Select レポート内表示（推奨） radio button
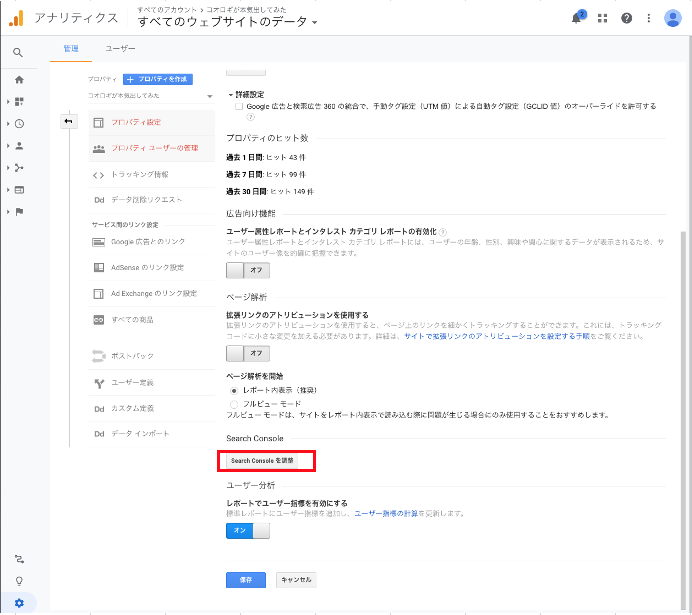The width and height of the screenshot is (692, 615). click(x=234, y=390)
